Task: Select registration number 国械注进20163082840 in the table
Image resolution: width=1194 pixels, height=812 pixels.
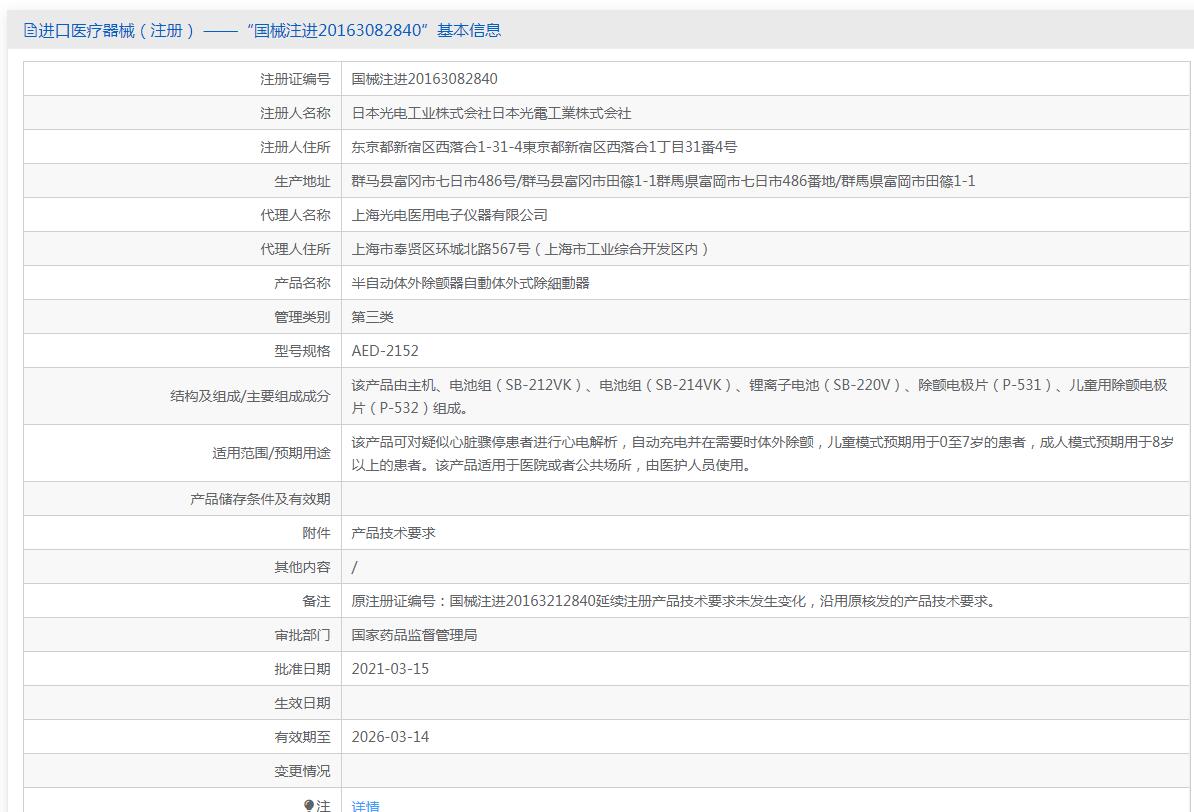Action: 424,79
